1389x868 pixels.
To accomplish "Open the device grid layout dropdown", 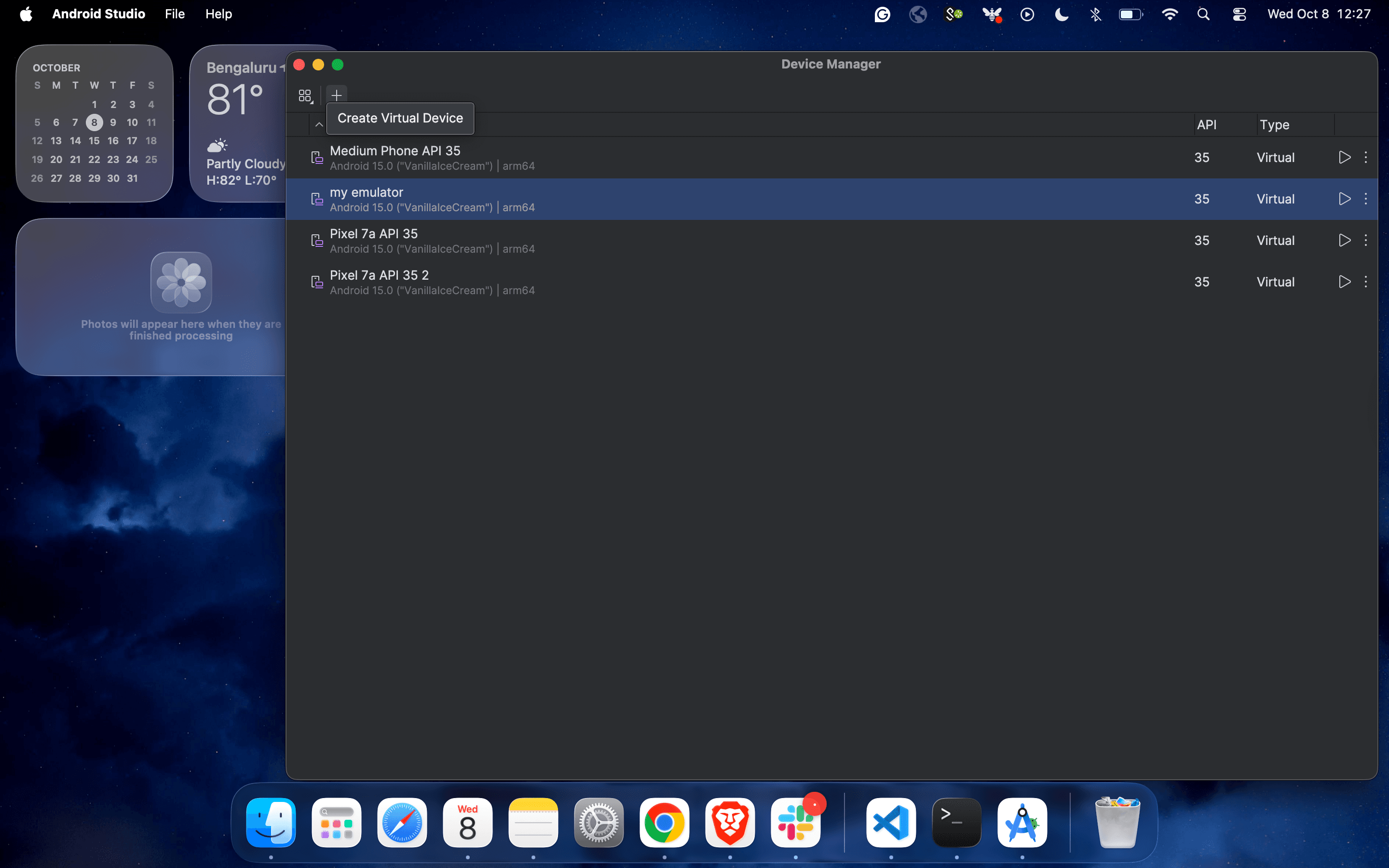I will click(305, 95).
